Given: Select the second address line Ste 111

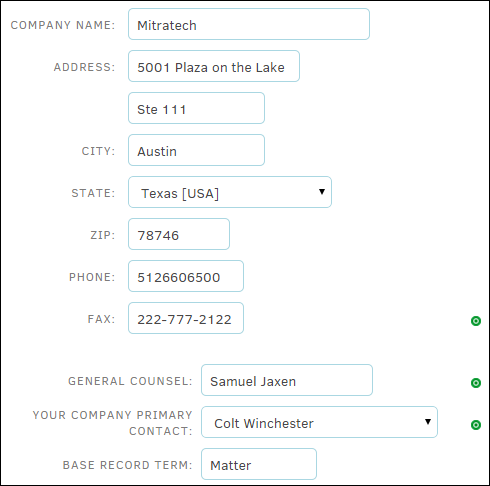Looking at the screenshot, I should [196, 108].
